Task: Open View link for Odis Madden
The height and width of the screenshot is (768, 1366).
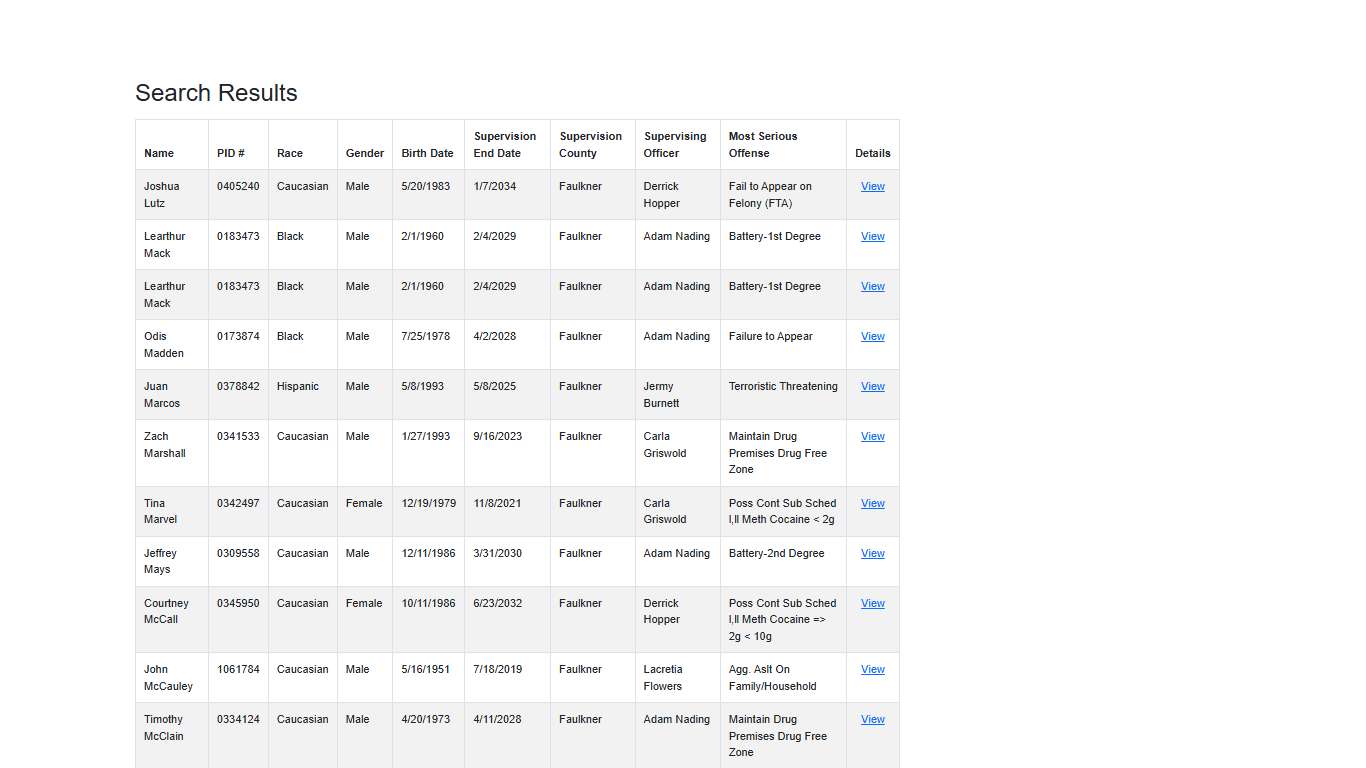Action: [872, 337]
